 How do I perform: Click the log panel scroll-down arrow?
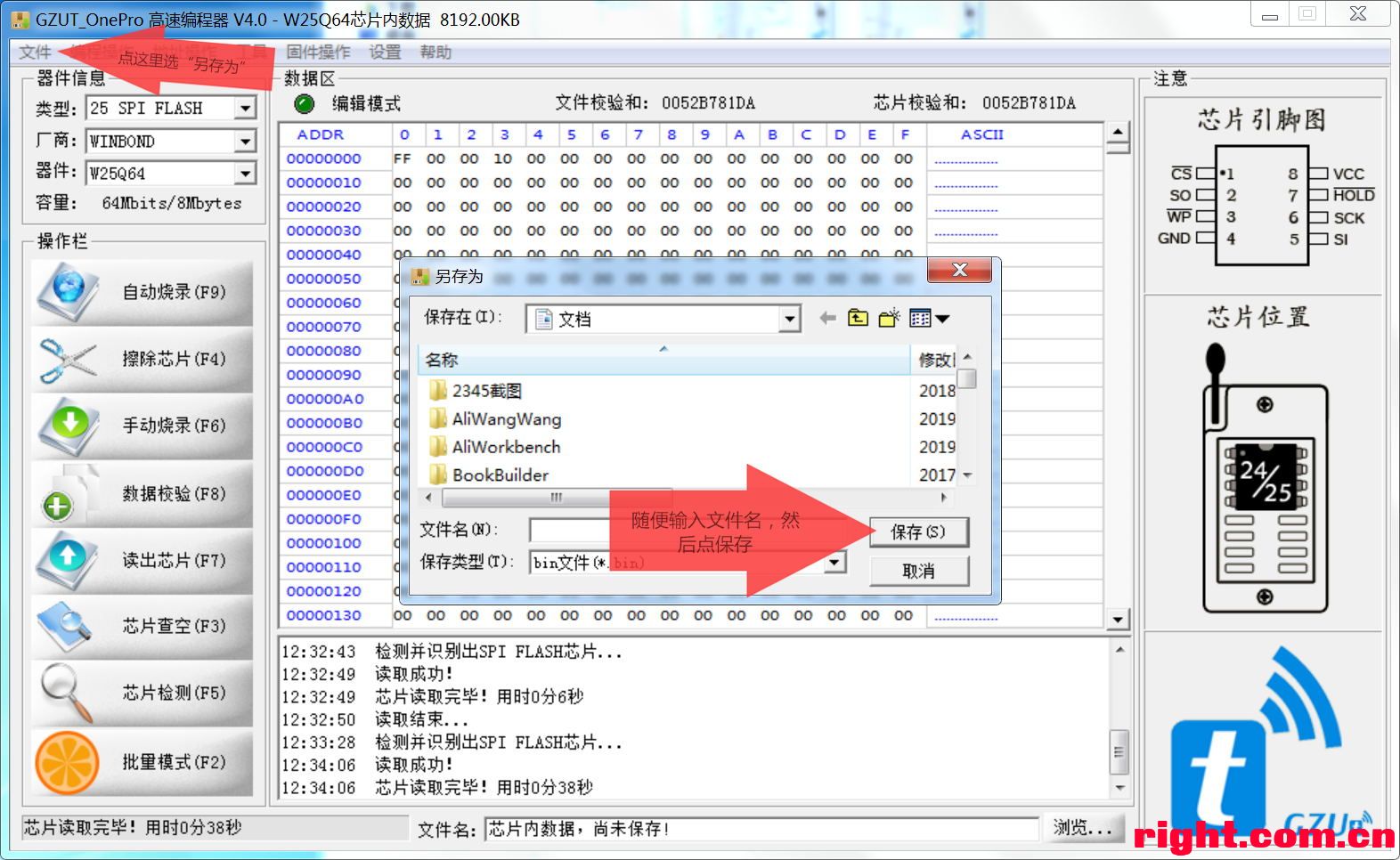tap(1119, 788)
